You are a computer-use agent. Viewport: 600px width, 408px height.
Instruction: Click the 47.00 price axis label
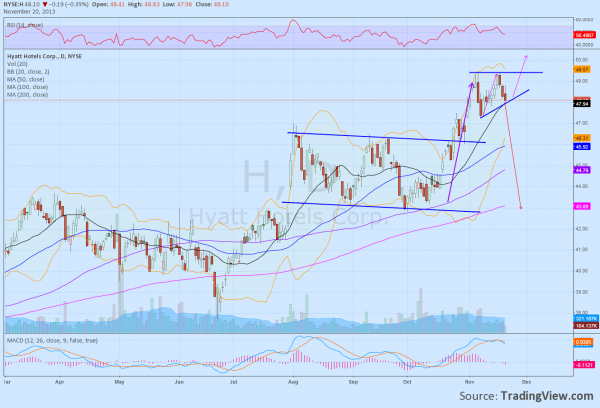coord(582,123)
